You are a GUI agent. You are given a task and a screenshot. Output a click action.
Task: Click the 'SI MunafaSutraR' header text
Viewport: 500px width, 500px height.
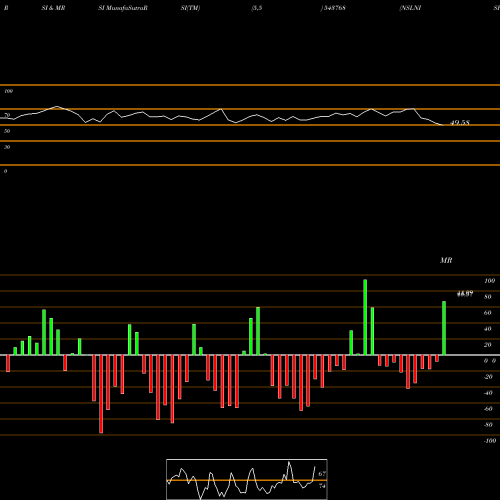pos(123,8)
